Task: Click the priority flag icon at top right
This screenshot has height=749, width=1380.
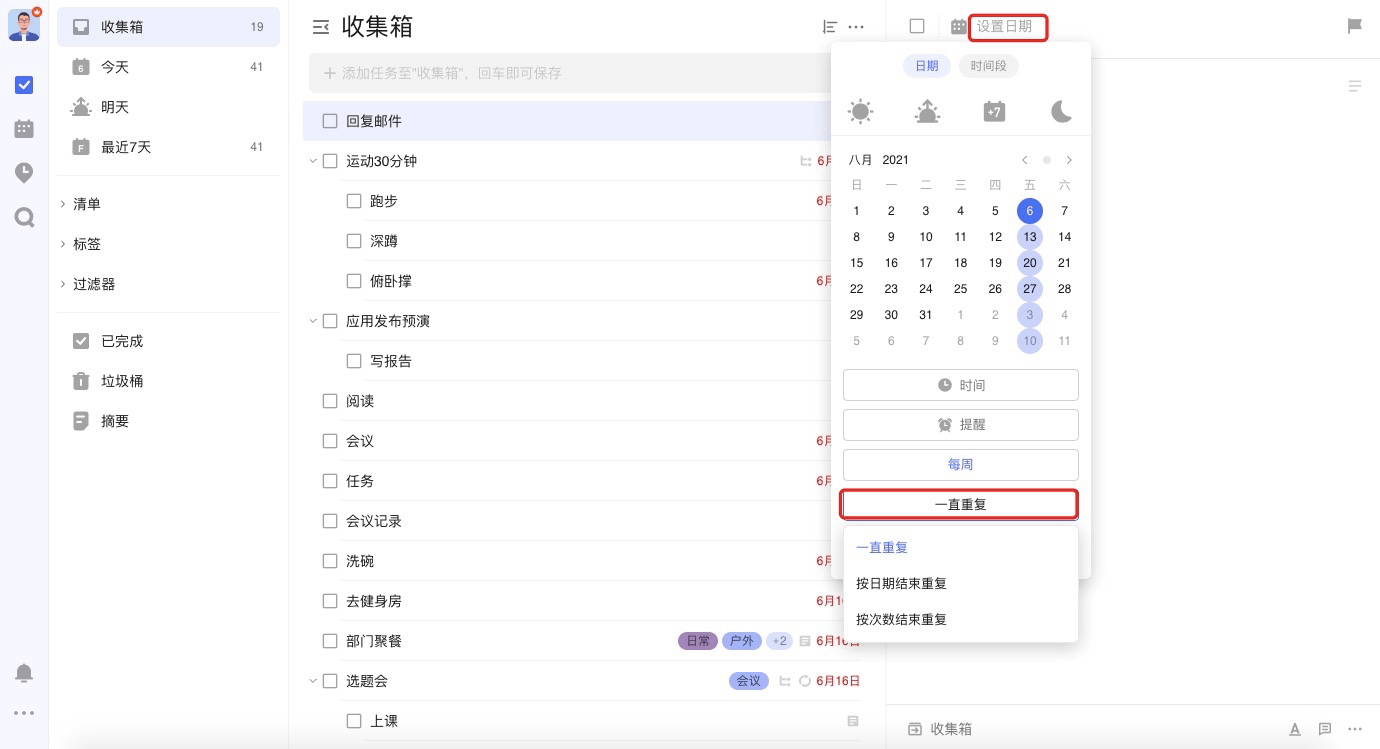Action: click(x=1355, y=27)
